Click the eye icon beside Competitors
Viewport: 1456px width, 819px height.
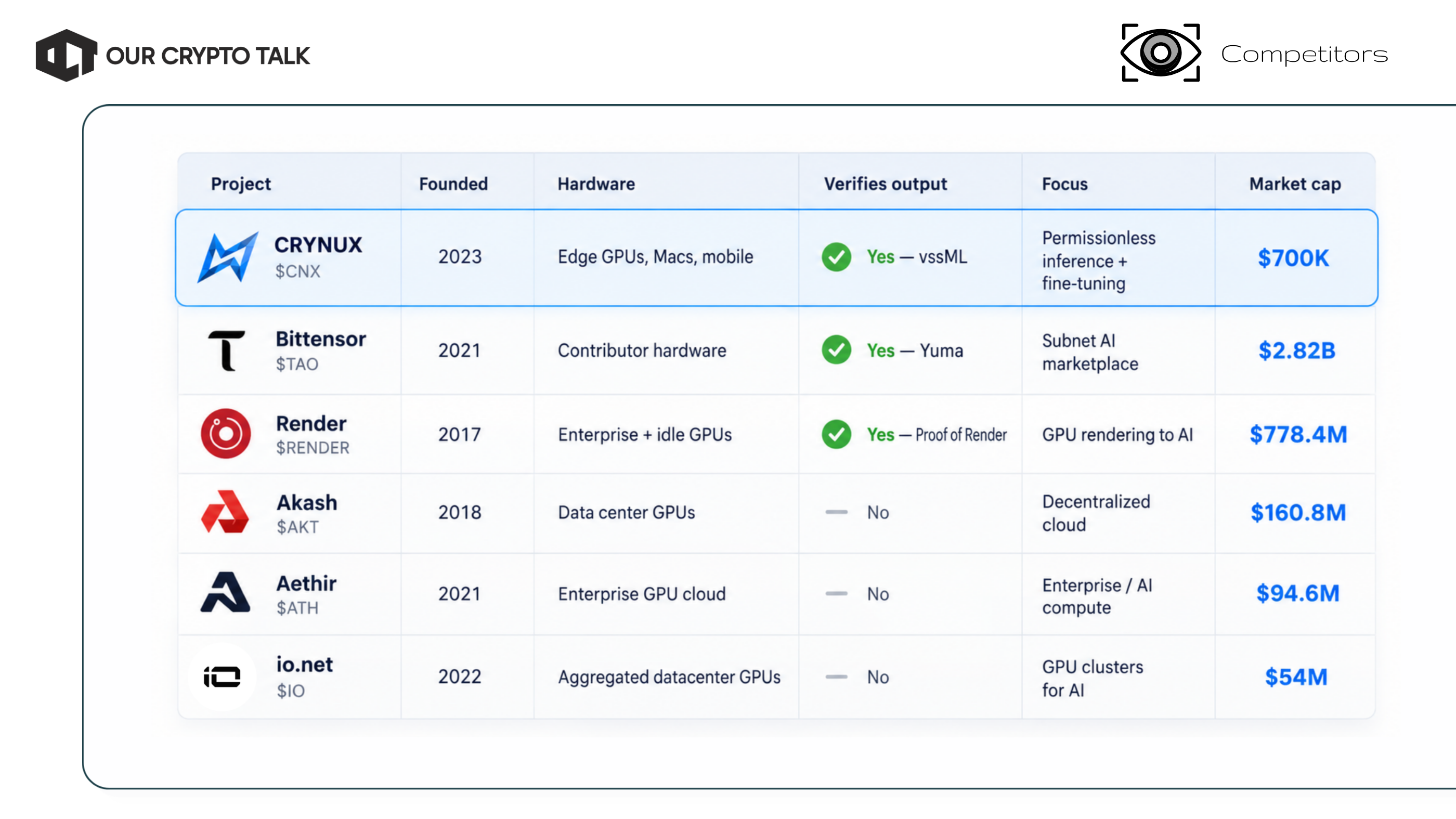[1161, 53]
